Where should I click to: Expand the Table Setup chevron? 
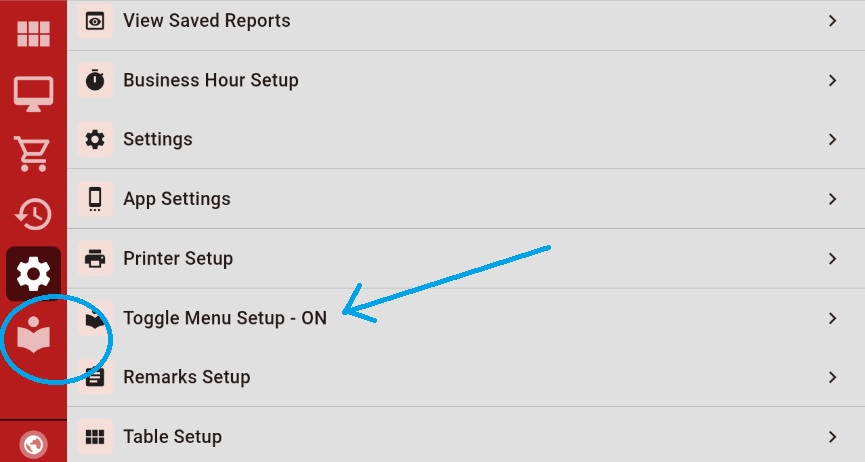[x=832, y=437]
